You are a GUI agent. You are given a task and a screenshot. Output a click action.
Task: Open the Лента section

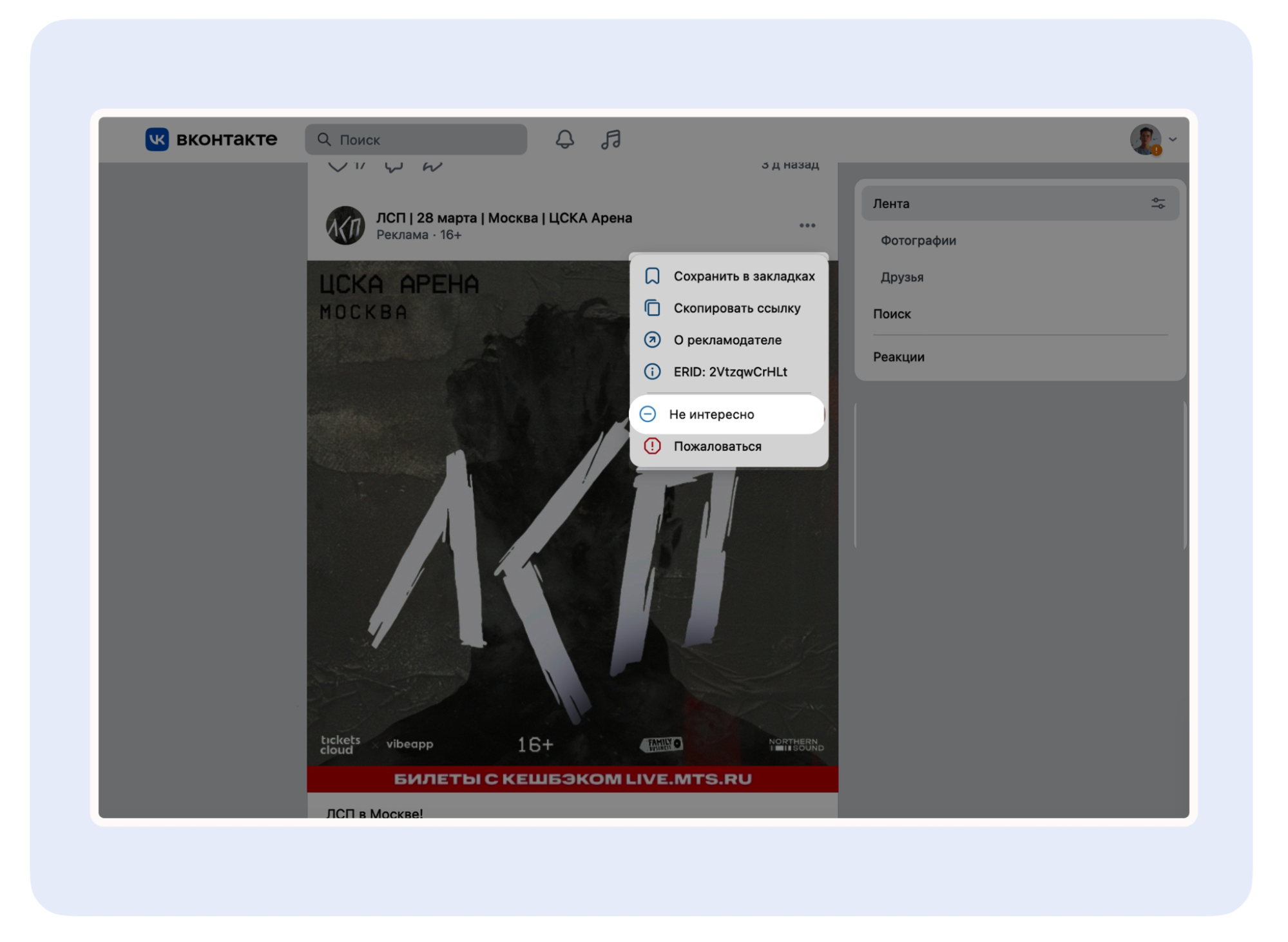[x=1019, y=204]
